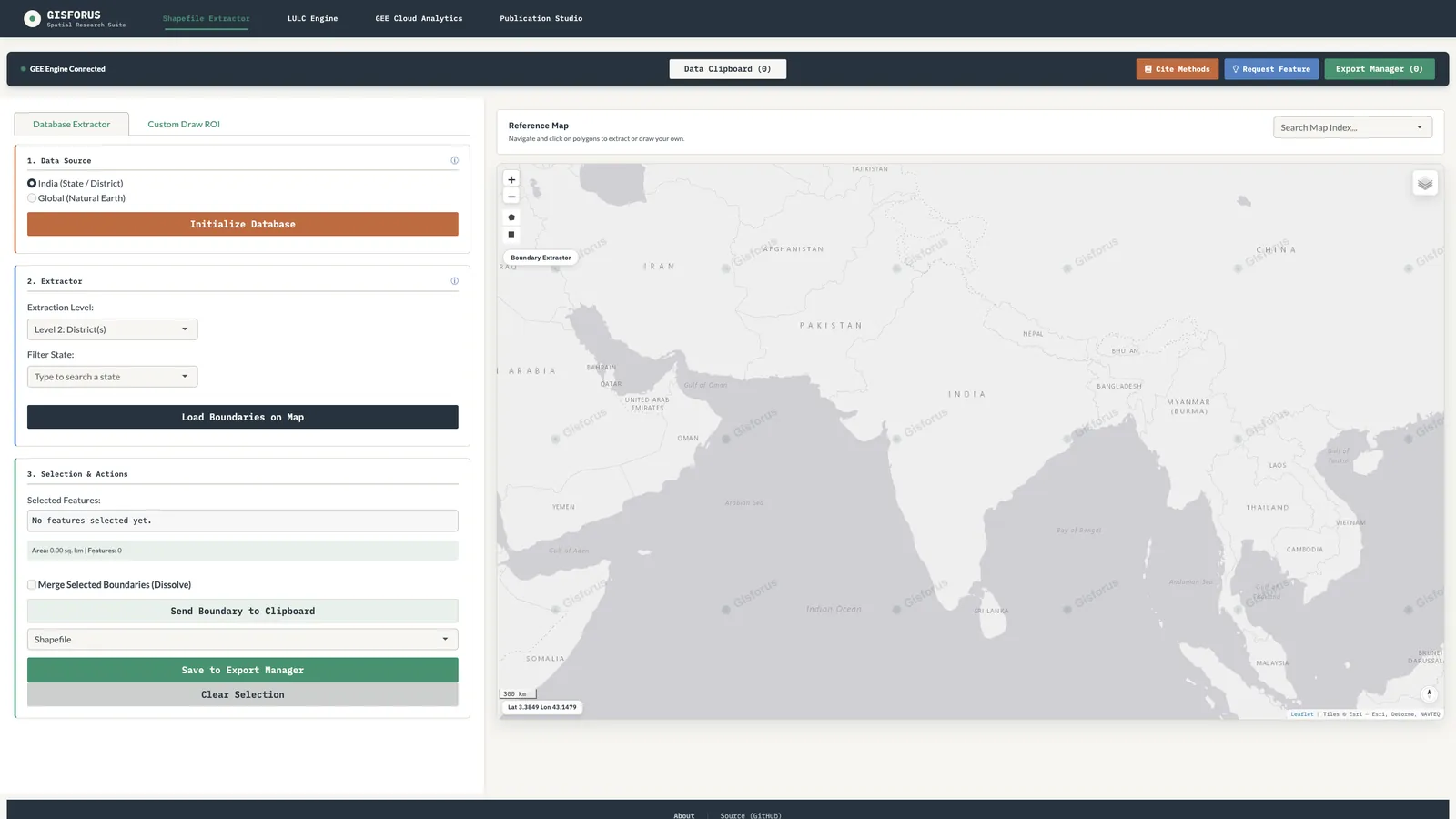
Task: Open the Search Map Index dropdown
Action: [1352, 127]
